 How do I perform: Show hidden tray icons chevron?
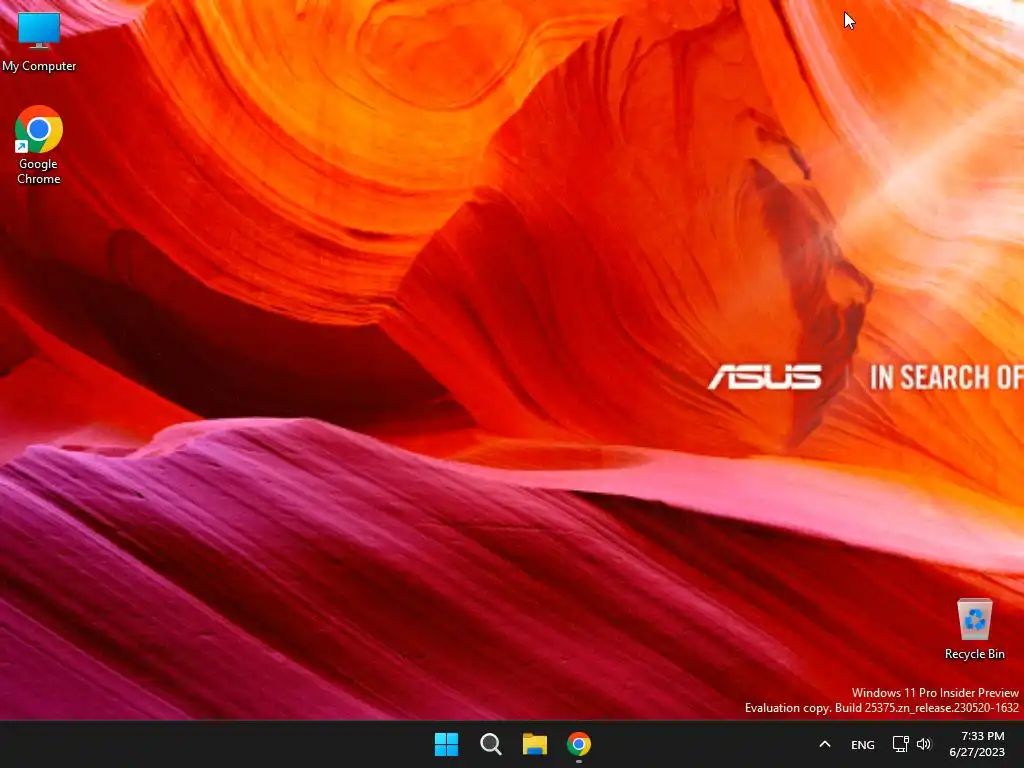pyautogui.click(x=825, y=744)
